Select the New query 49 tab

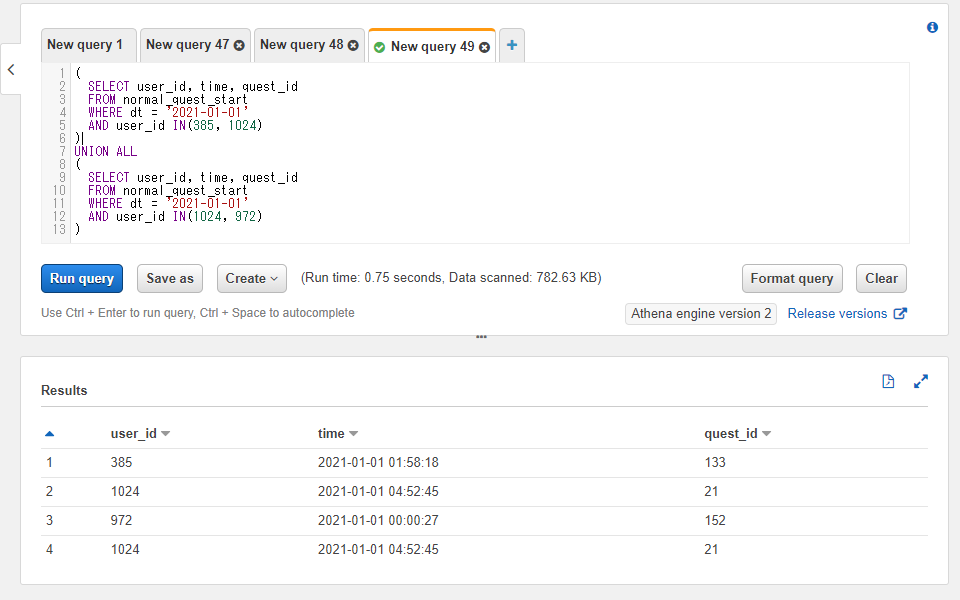432,47
